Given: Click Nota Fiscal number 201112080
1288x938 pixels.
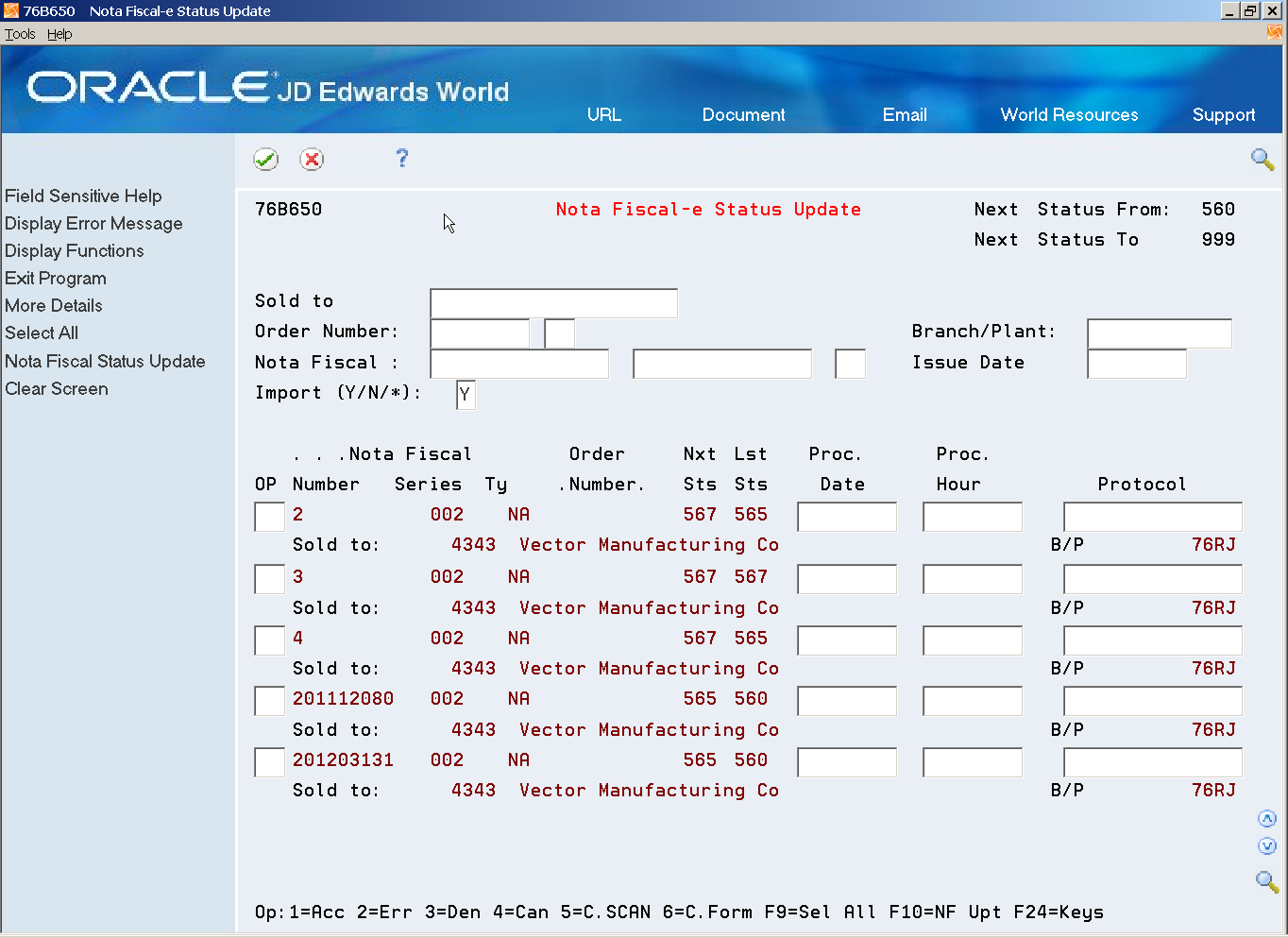Looking at the screenshot, I should click(x=343, y=699).
